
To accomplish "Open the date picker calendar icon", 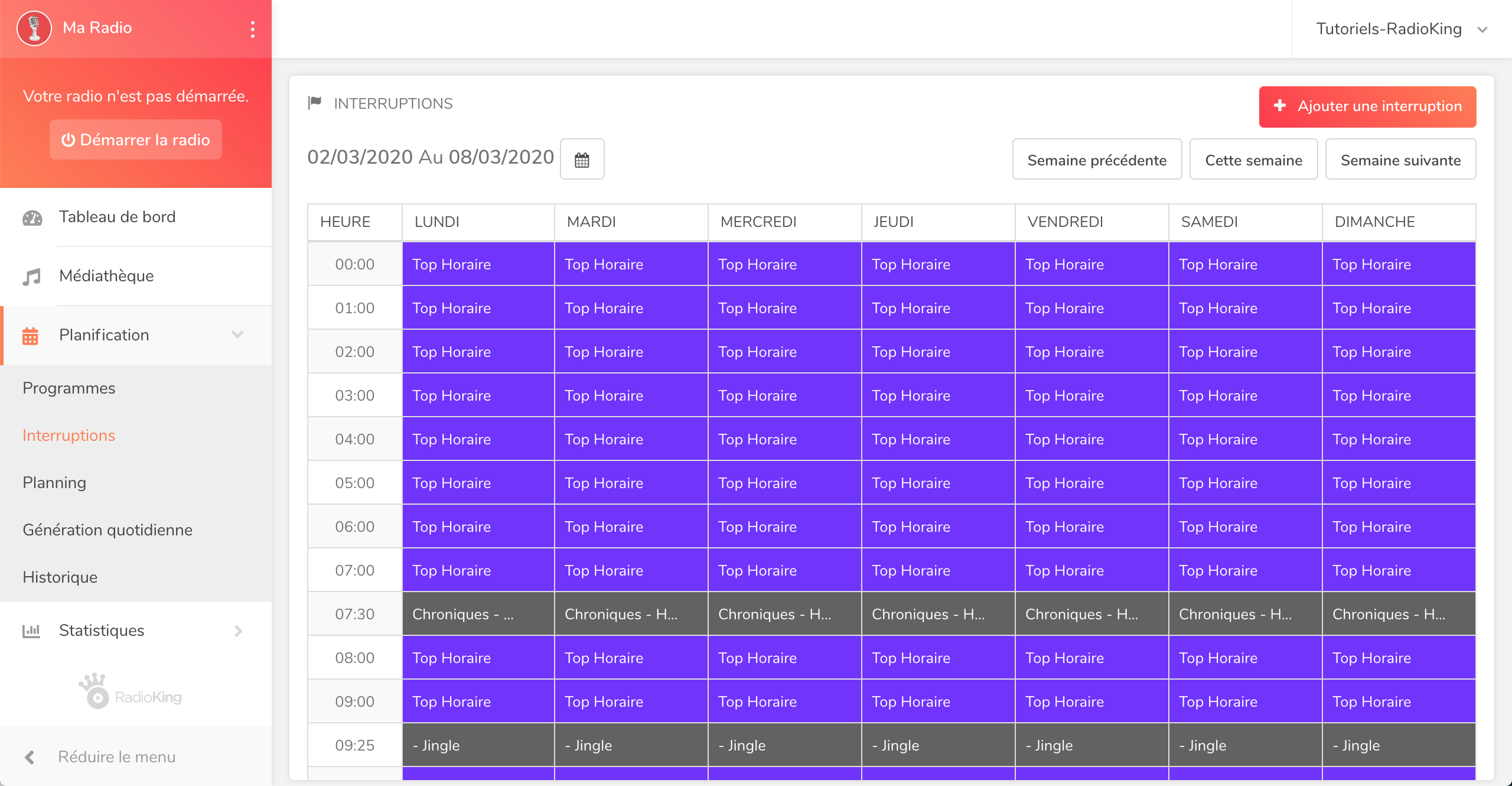I will click(582, 159).
